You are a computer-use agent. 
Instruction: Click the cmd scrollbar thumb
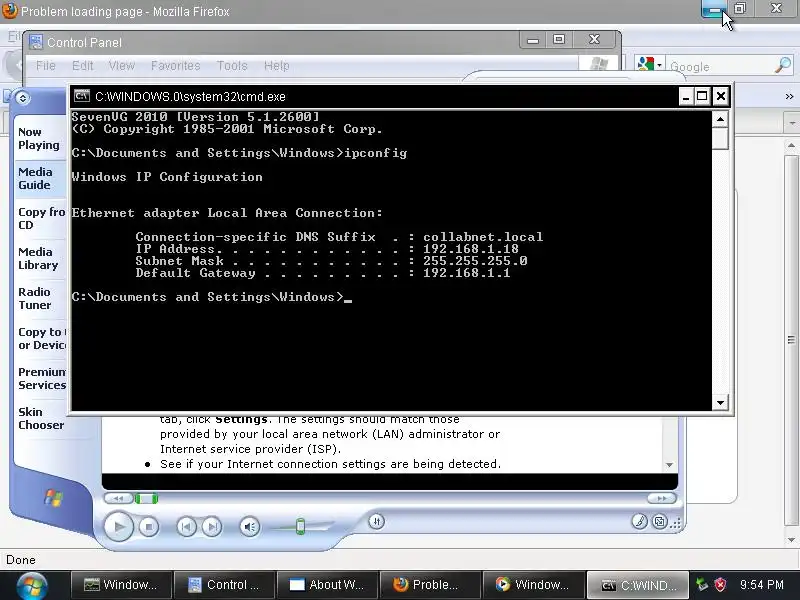[720, 138]
